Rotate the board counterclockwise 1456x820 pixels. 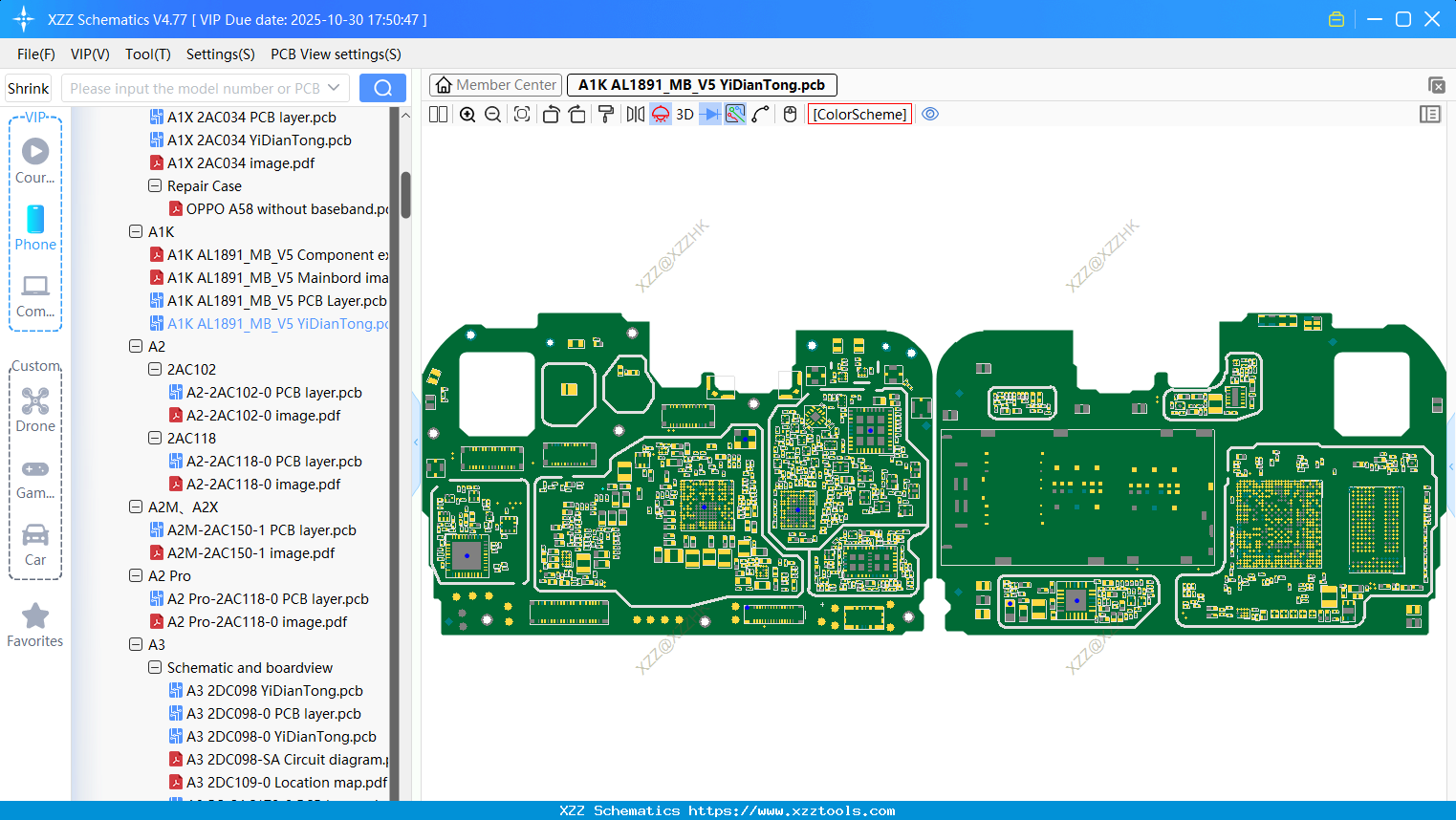[551, 115]
